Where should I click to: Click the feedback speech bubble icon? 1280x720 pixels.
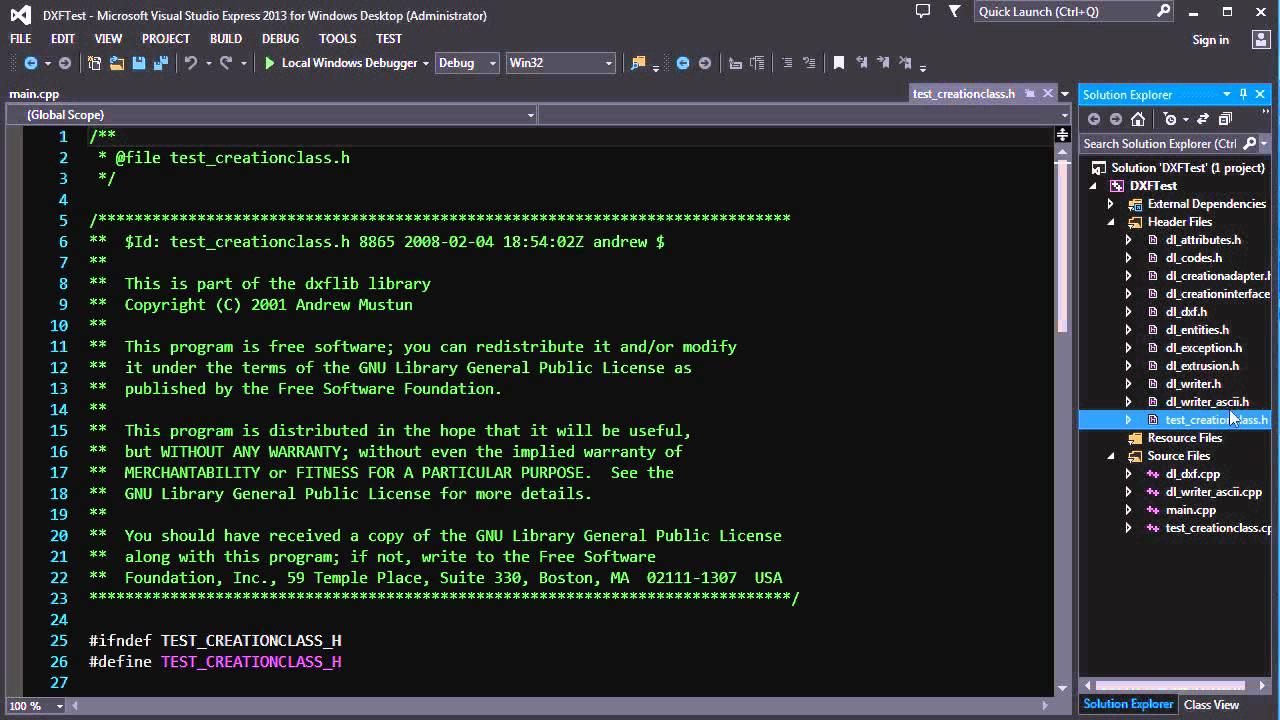coord(923,12)
